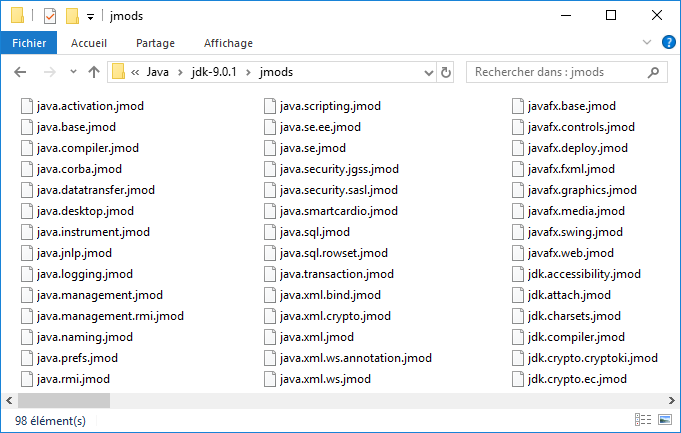
Task: Select the java.base.jmod file icon
Action: point(27,127)
